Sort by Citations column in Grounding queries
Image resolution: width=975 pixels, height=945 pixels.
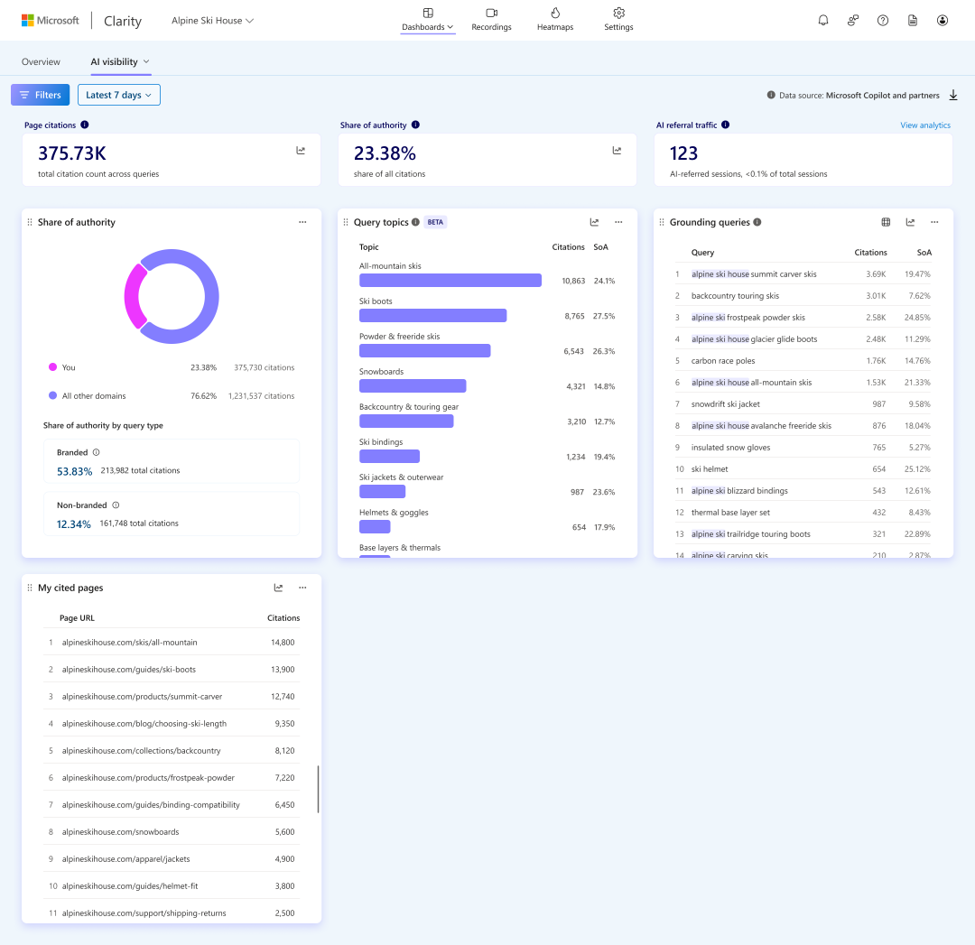pos(870,252)
